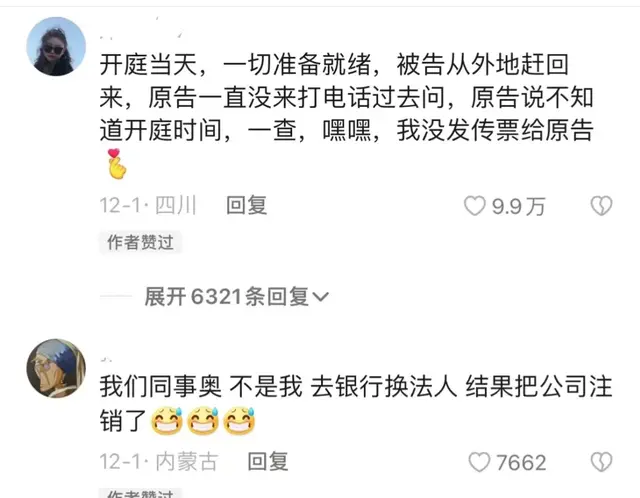
Task: Tap the 9.9万 like count
Action: [x=518, y=206]
